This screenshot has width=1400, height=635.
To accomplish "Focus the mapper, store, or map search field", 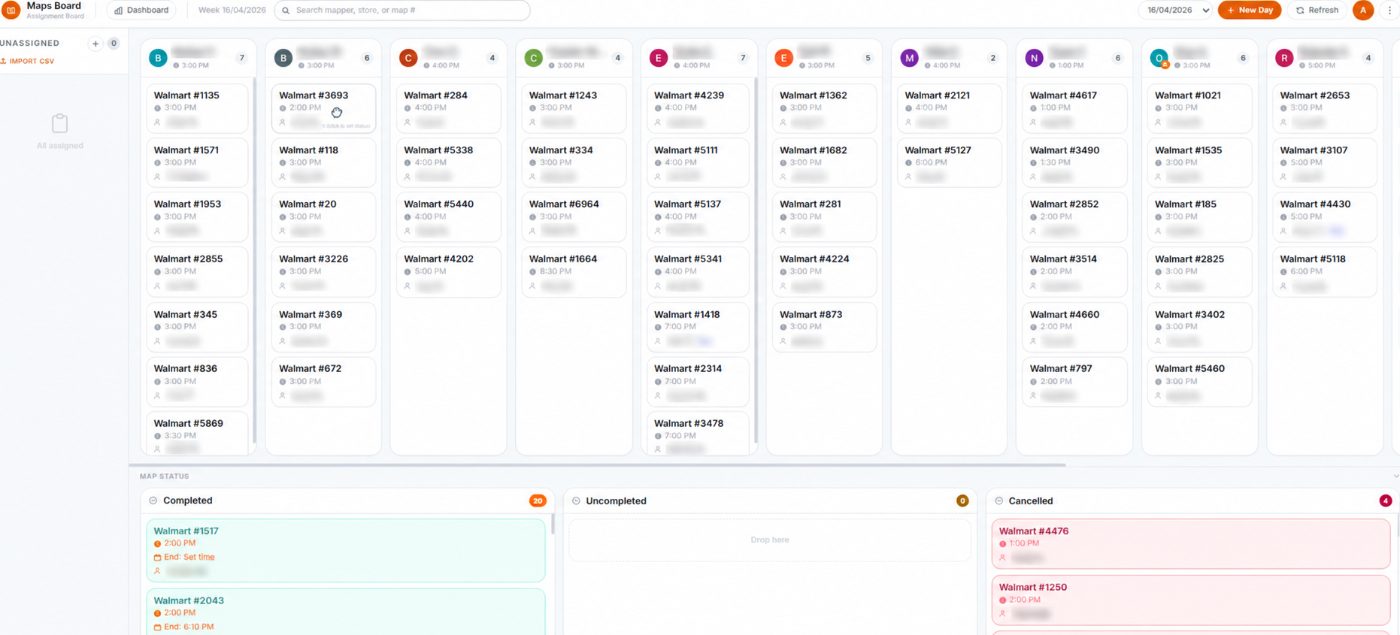I will (402, 10).
